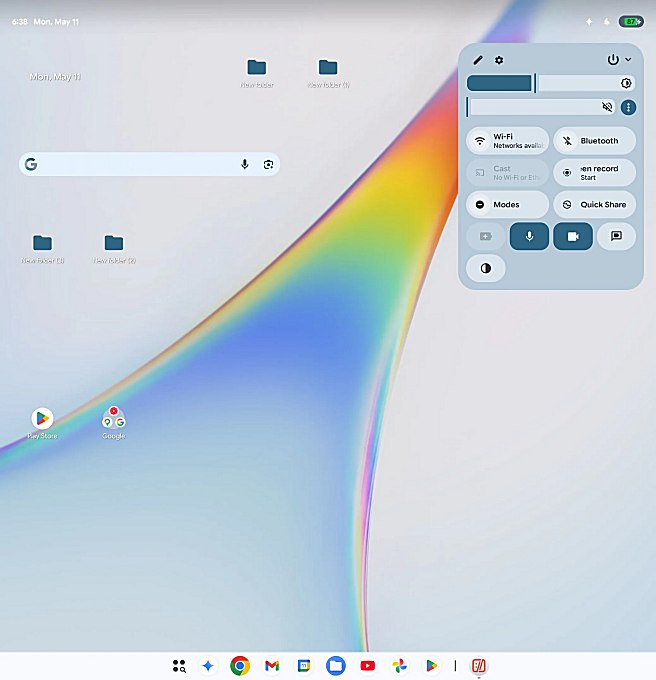Toggle microphone access tile
The width and height of the screenshot is (656, 680).
click(529, 236)
